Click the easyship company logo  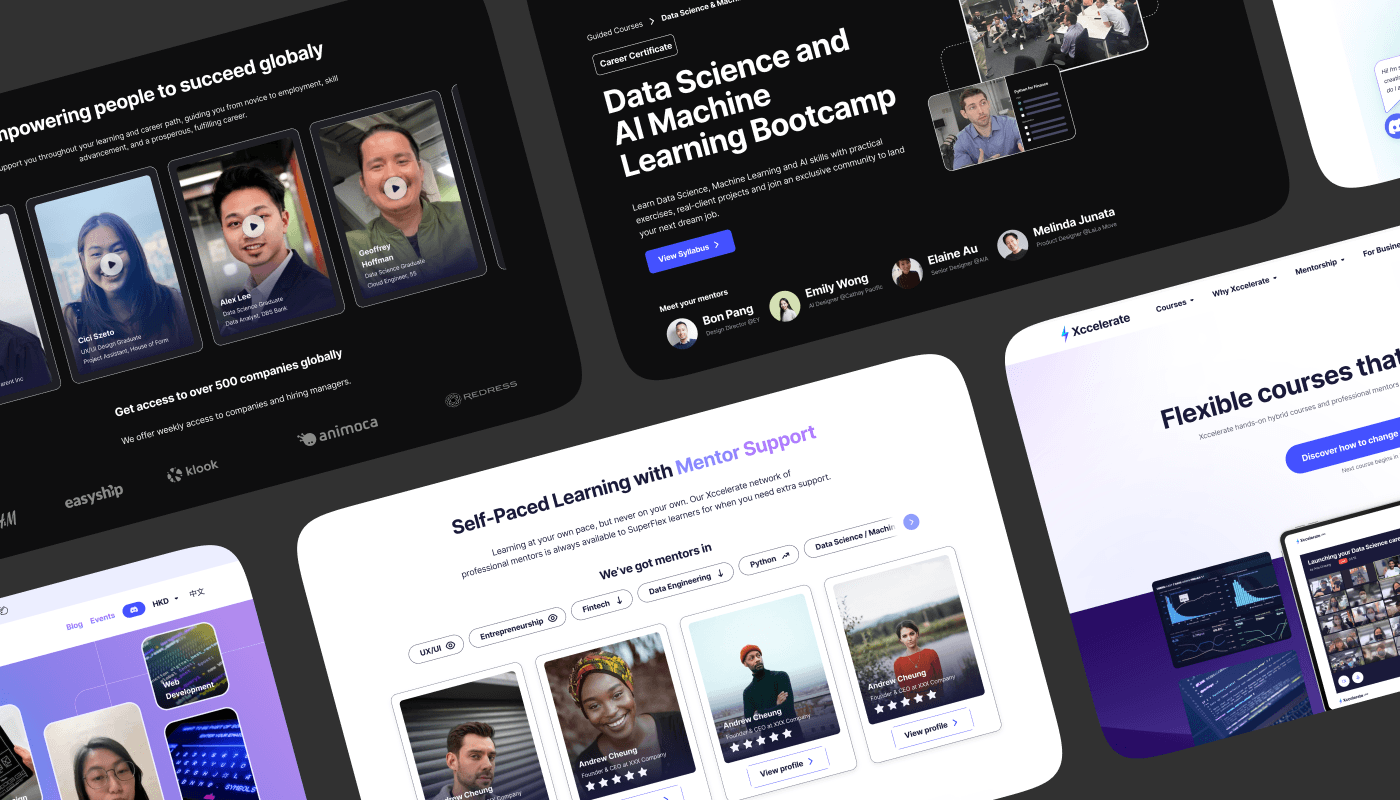pos(94,495)
